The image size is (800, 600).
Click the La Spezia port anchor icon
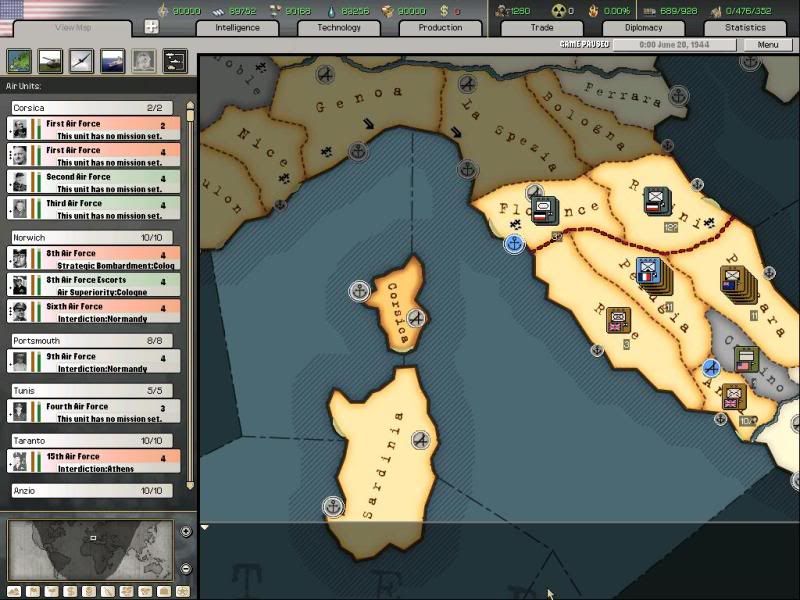[x=467, y=169]
